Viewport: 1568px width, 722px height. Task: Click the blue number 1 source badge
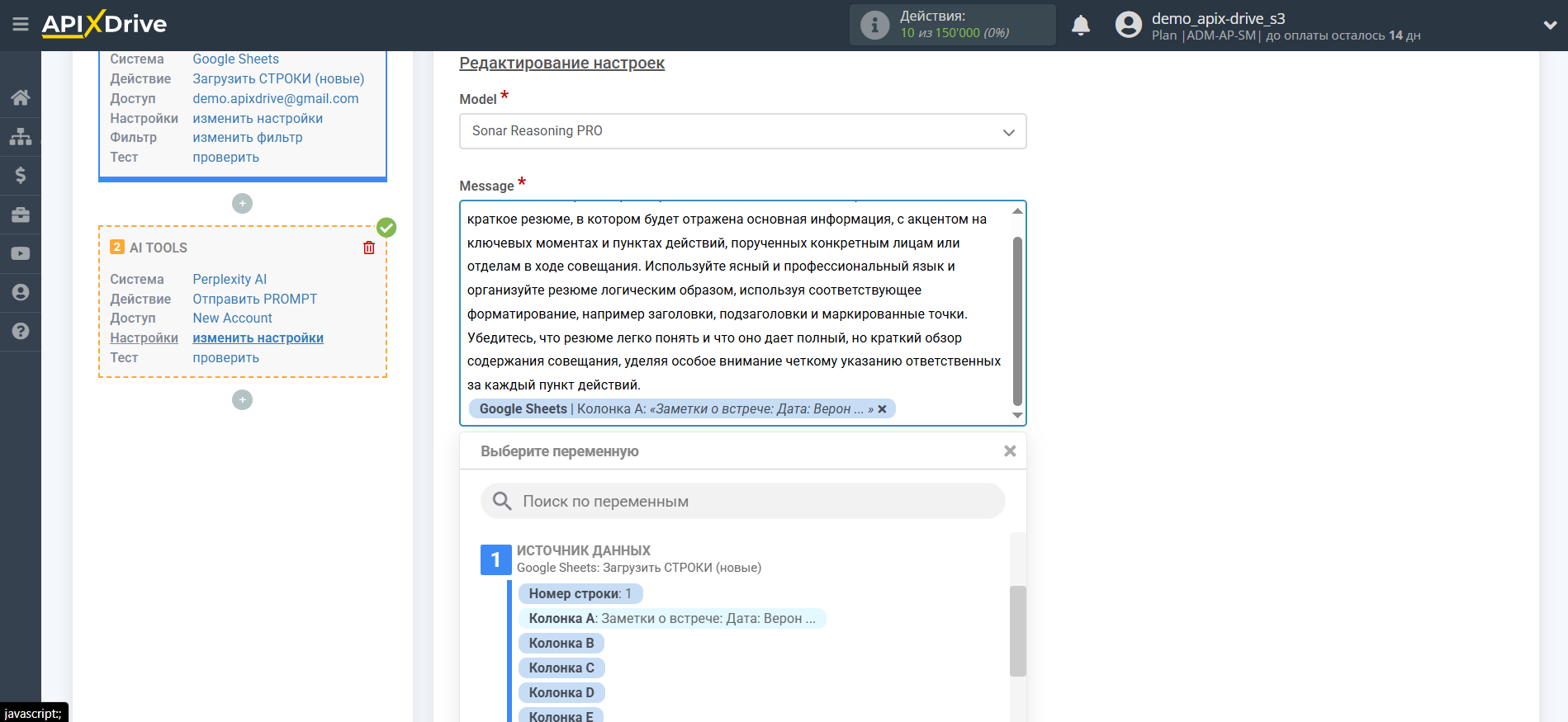point(495,559)
